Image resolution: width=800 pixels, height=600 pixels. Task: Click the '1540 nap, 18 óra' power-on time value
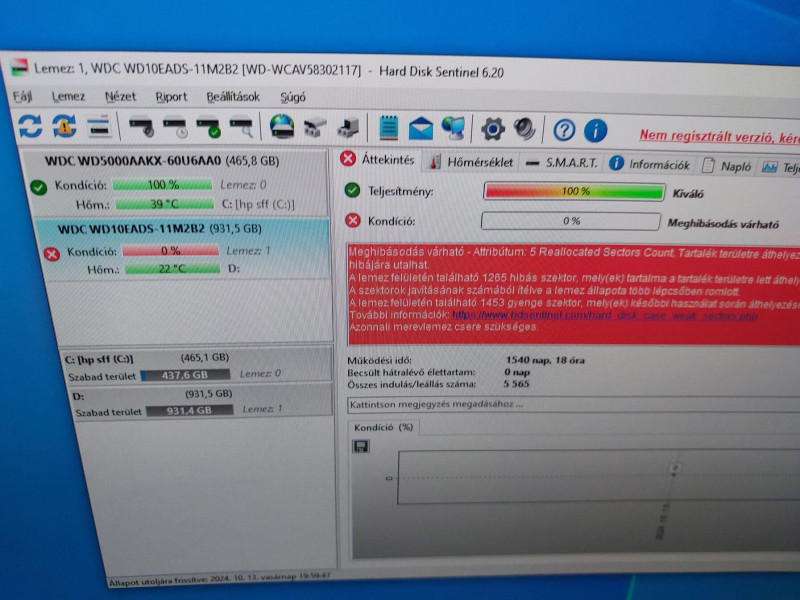(545, 360)
